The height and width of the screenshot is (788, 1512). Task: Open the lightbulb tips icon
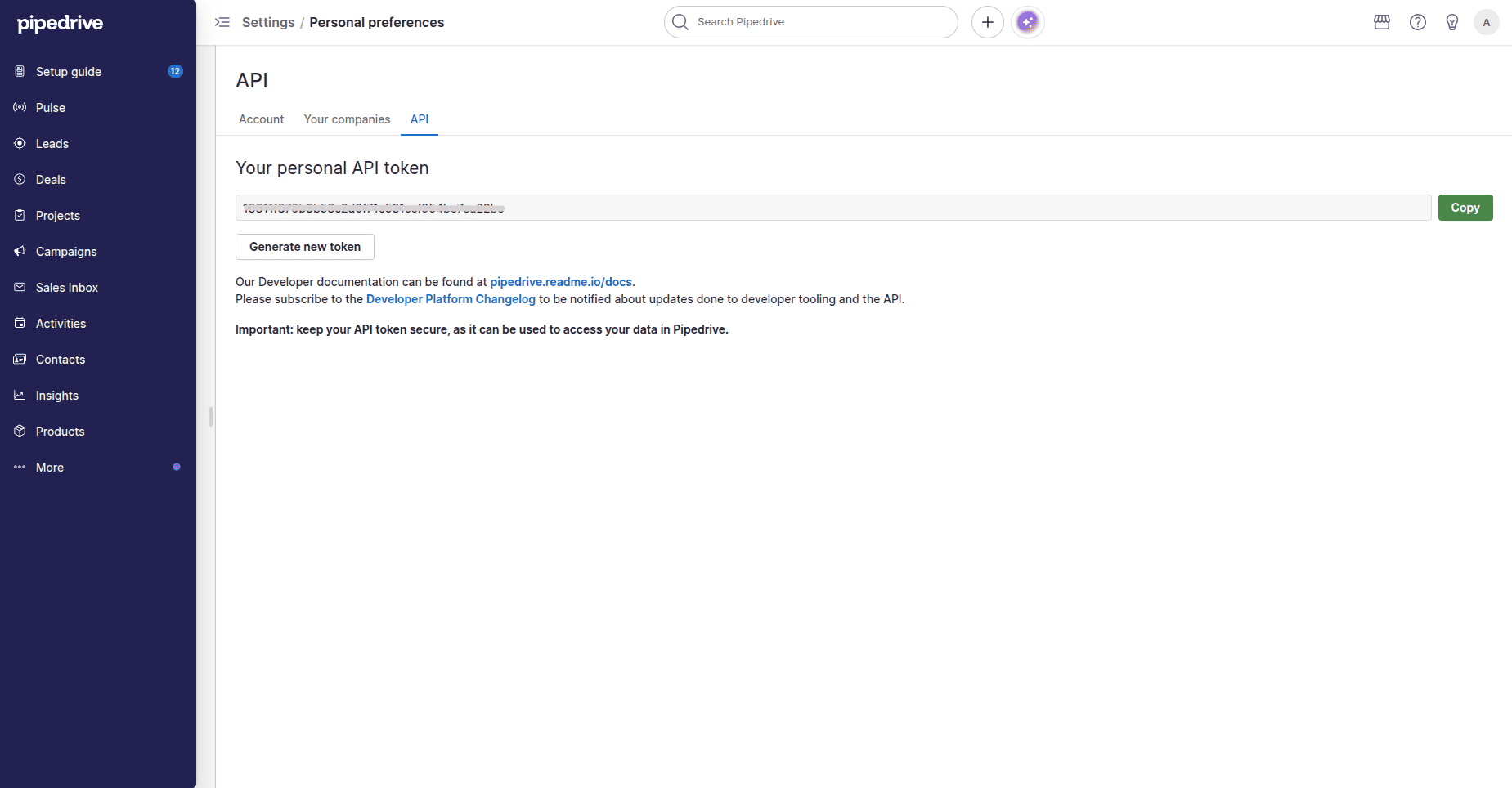1452,22
